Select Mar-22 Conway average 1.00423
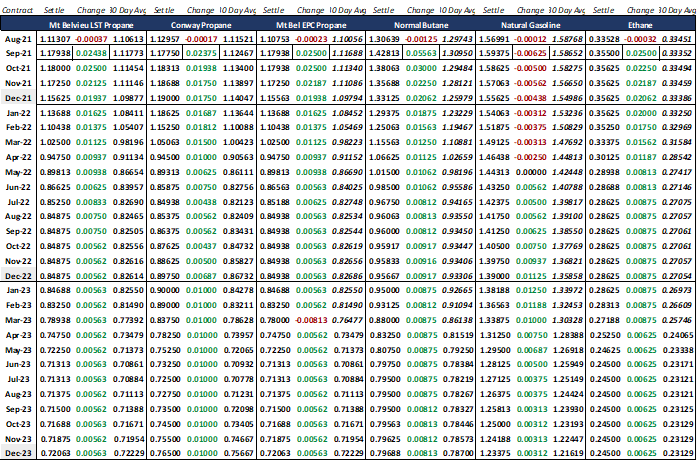The width and height of the screenshot is (697, 461). (238, 143)
